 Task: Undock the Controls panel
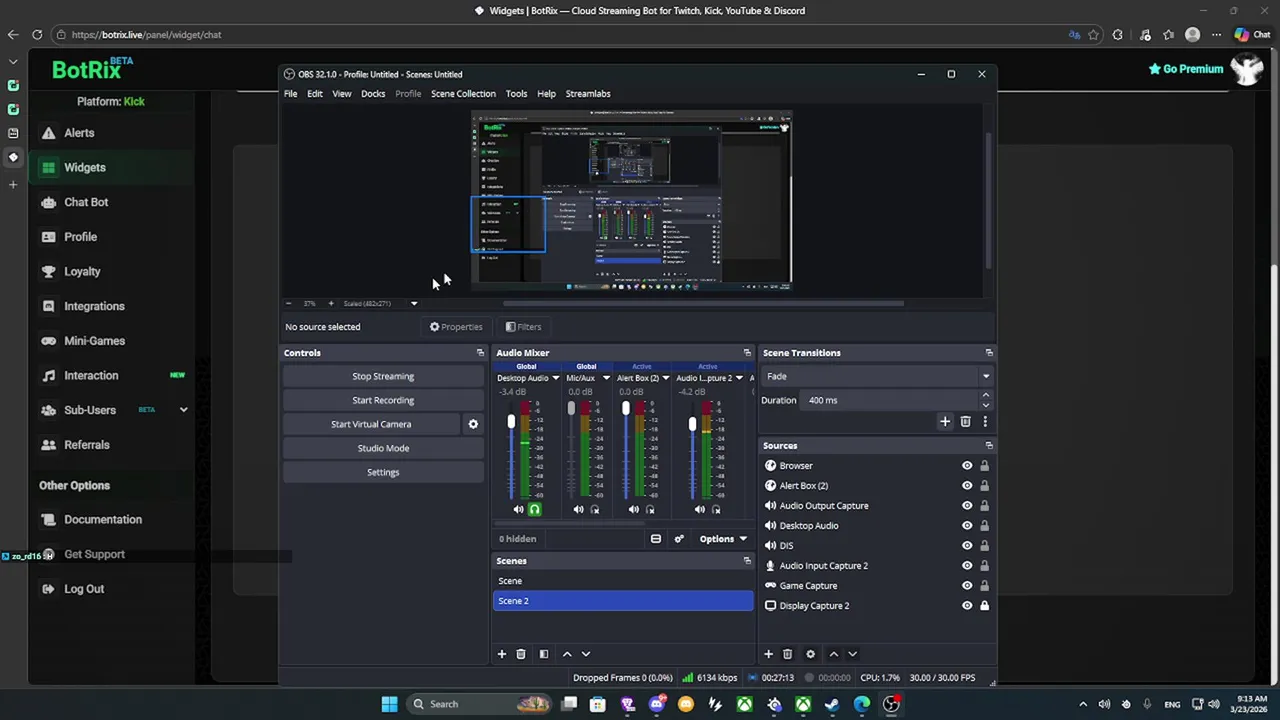coord(480,353)
